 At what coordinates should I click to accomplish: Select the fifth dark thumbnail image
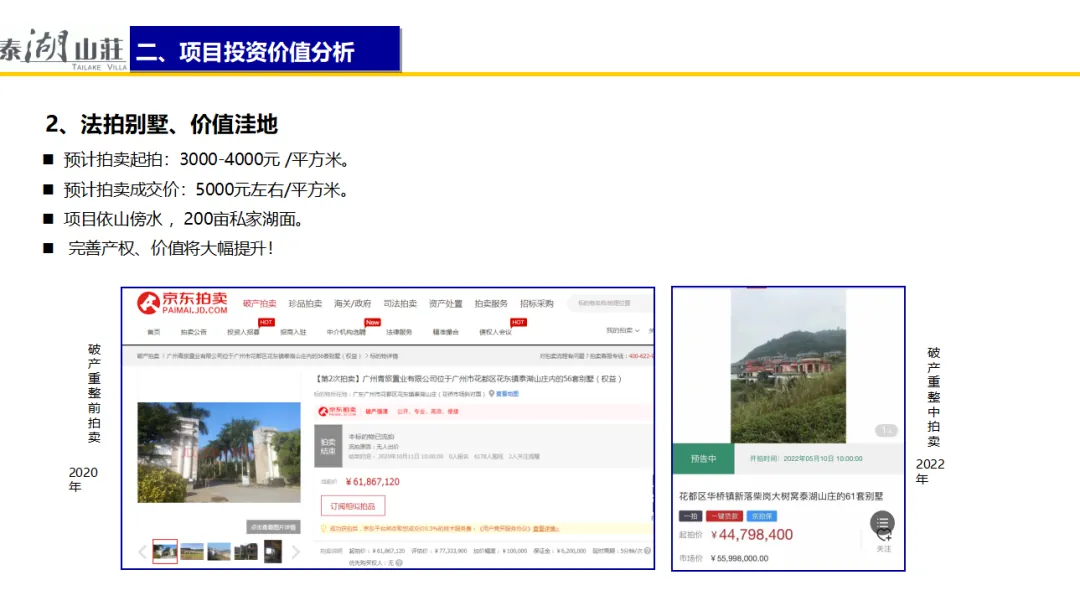coord(273,551)
